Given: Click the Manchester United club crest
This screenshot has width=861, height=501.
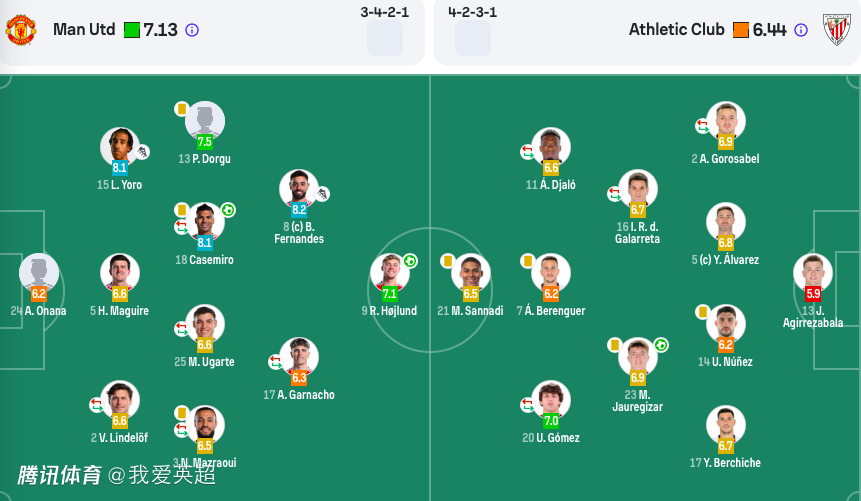Looking at the screenshot, I should click(x=21, y=30).
